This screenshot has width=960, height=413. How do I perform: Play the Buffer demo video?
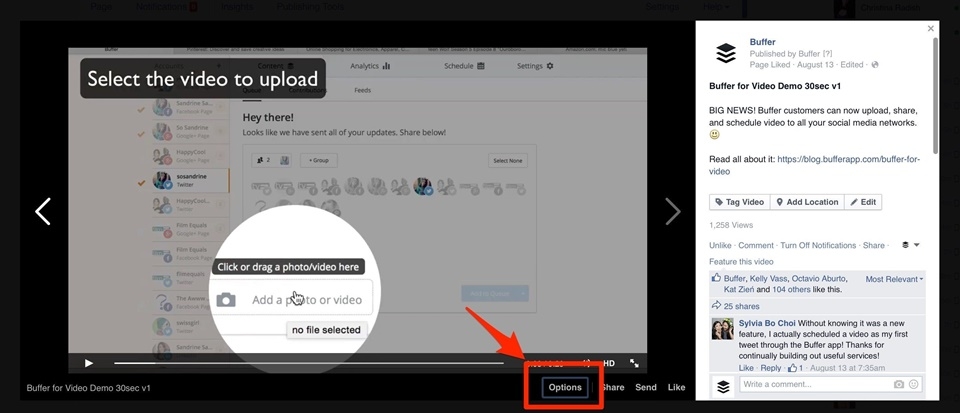pos(89,363)
